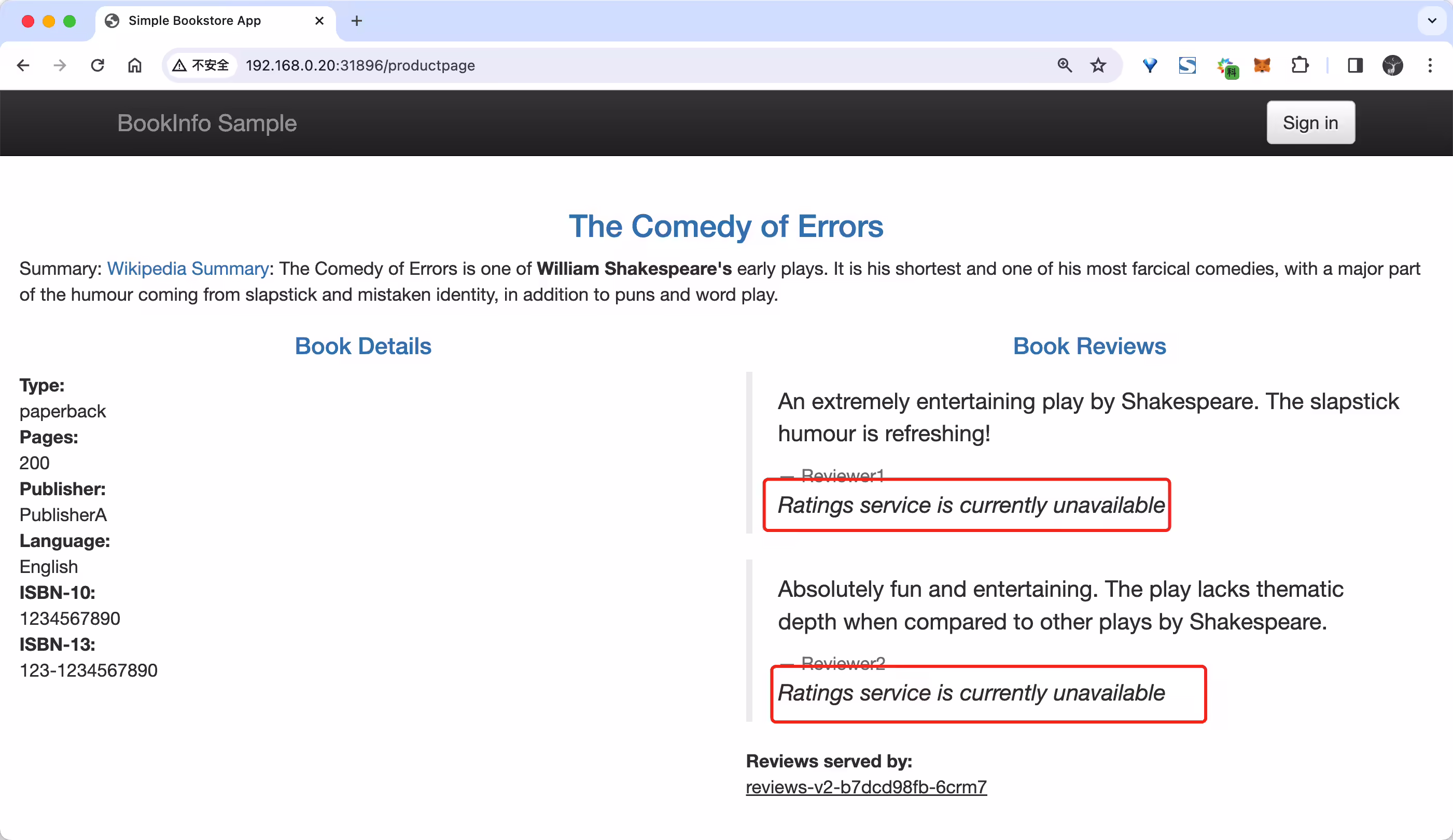Open the zoom magnifier in address bar

(x=1065, y=65)
